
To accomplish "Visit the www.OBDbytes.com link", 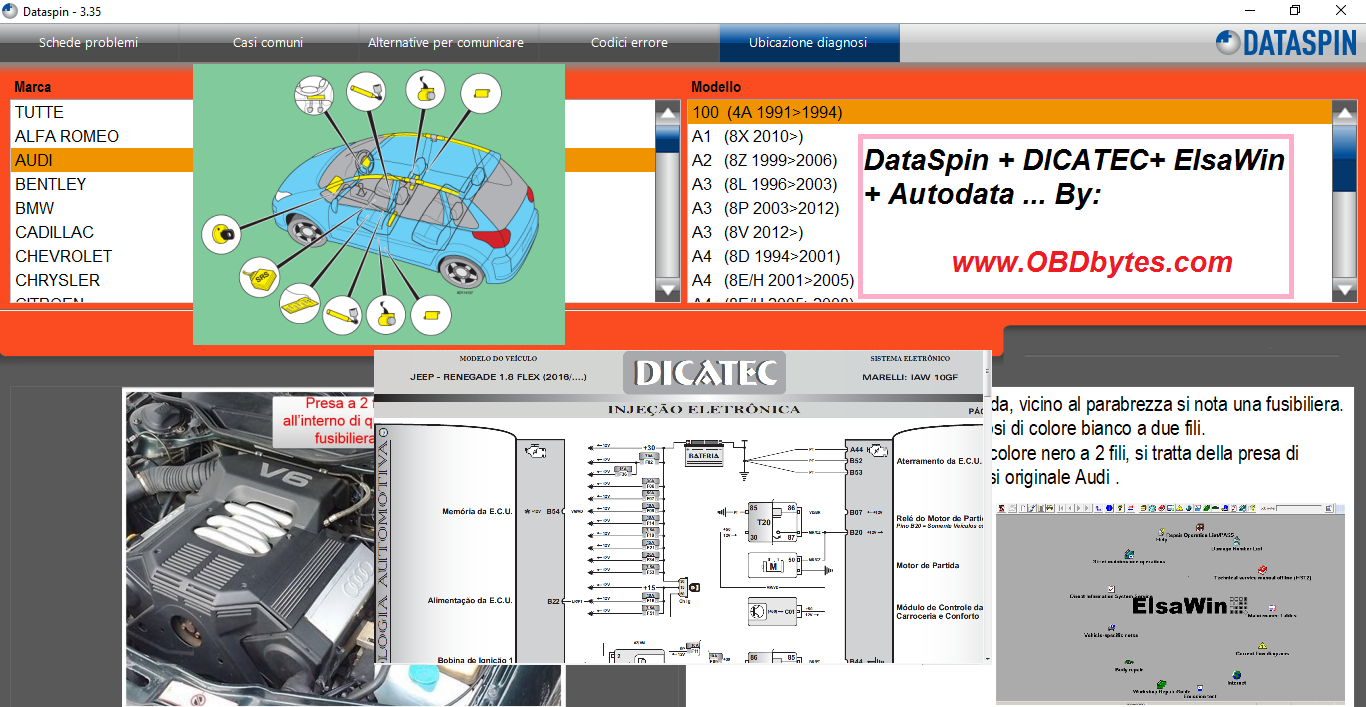I will pyautogui.click(x=1092, y=262).
